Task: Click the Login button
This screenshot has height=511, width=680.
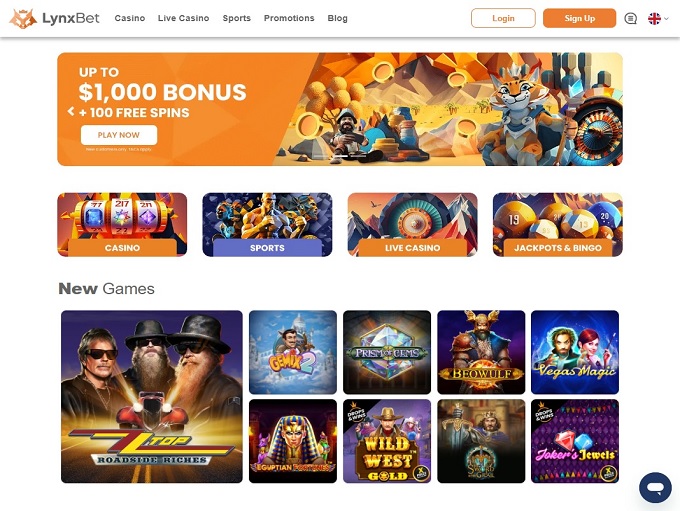Action: pyautogui.click(x=503, y=18)
